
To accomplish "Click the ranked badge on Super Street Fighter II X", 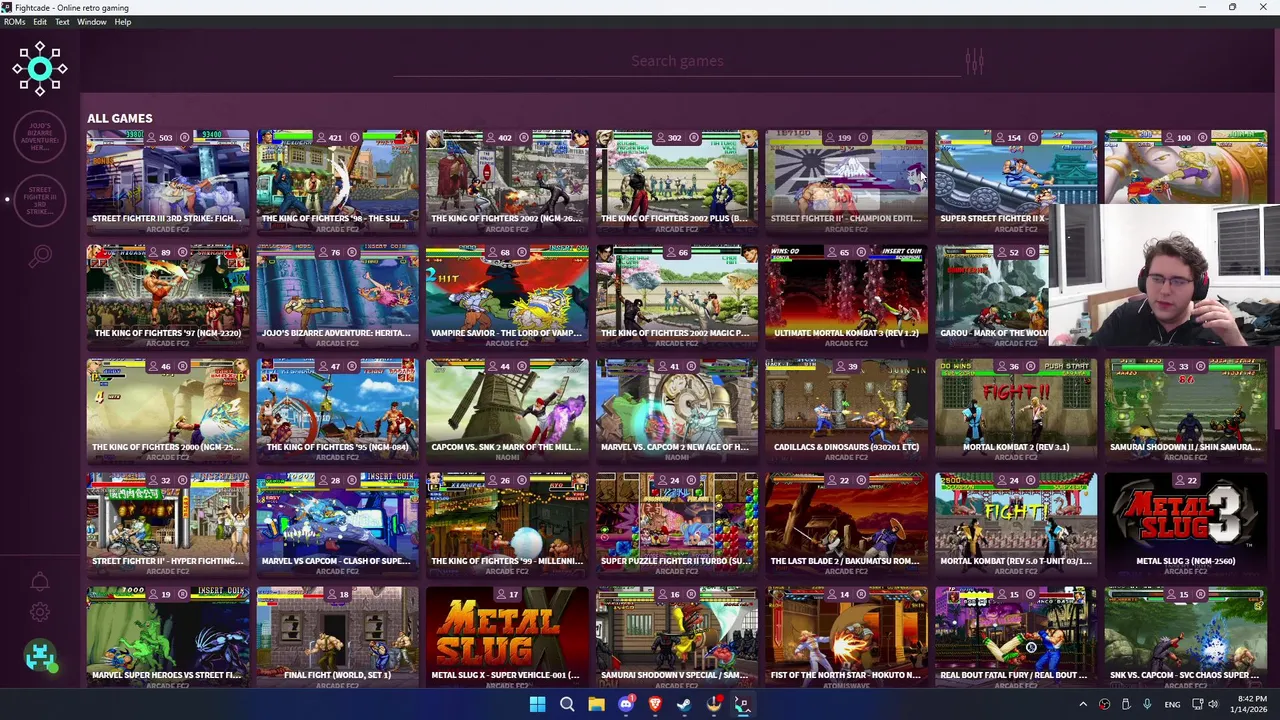I will [x=1033, y=138].
